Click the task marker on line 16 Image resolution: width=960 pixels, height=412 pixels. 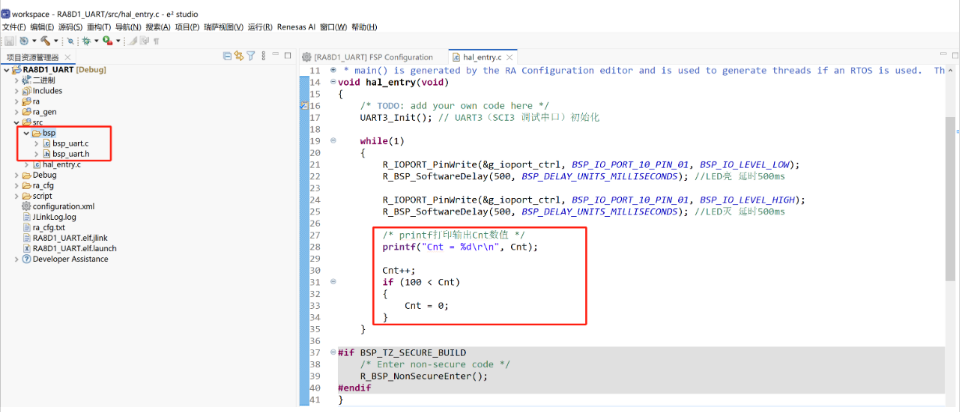pos(303,105)
